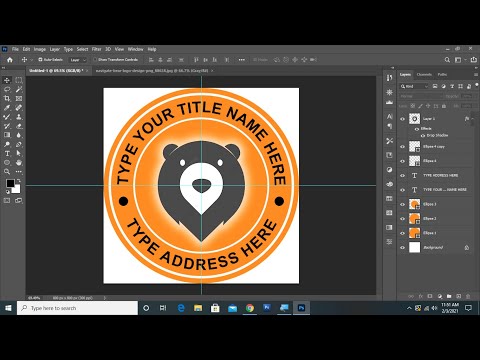Select the Brush tool
The width and height of the screenshot is (480, 360).
pyautogui.click(x=7, y=117)
